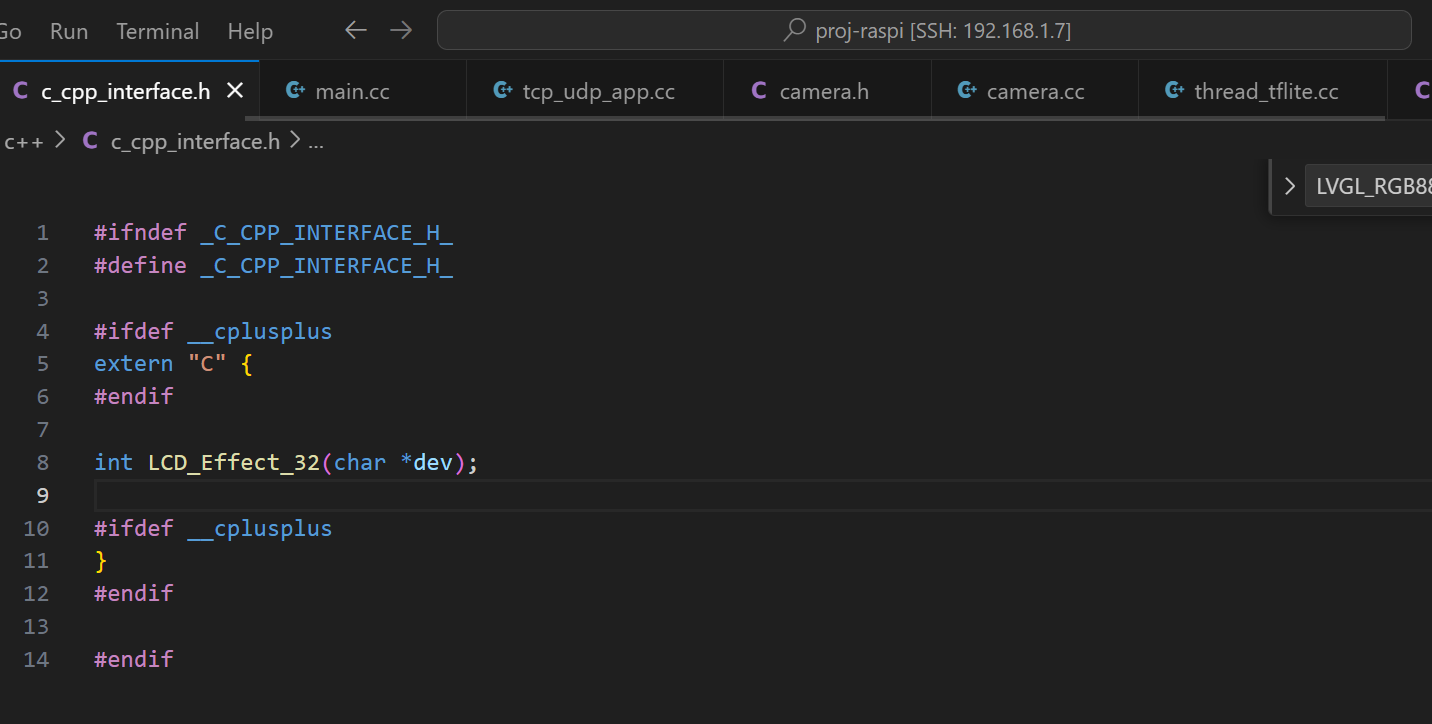Switch to the main.cc tab

363,91
